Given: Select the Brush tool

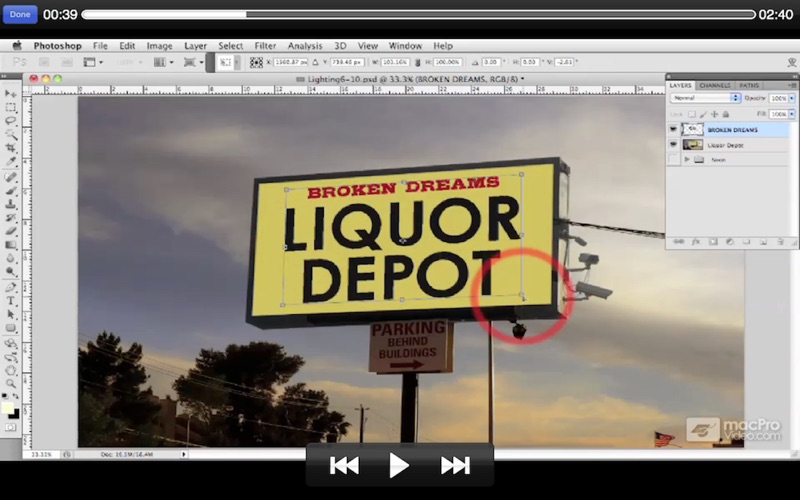Looking at the screenshot, I should coord(10,190).
